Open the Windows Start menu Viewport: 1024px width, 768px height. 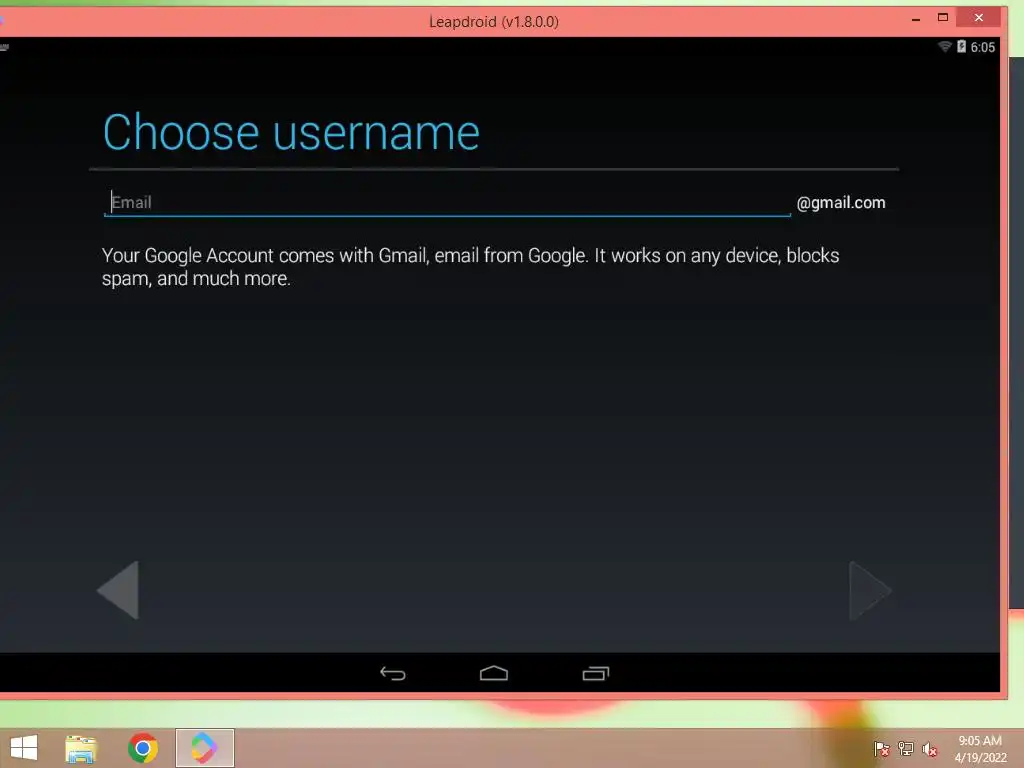coord(24,748)
